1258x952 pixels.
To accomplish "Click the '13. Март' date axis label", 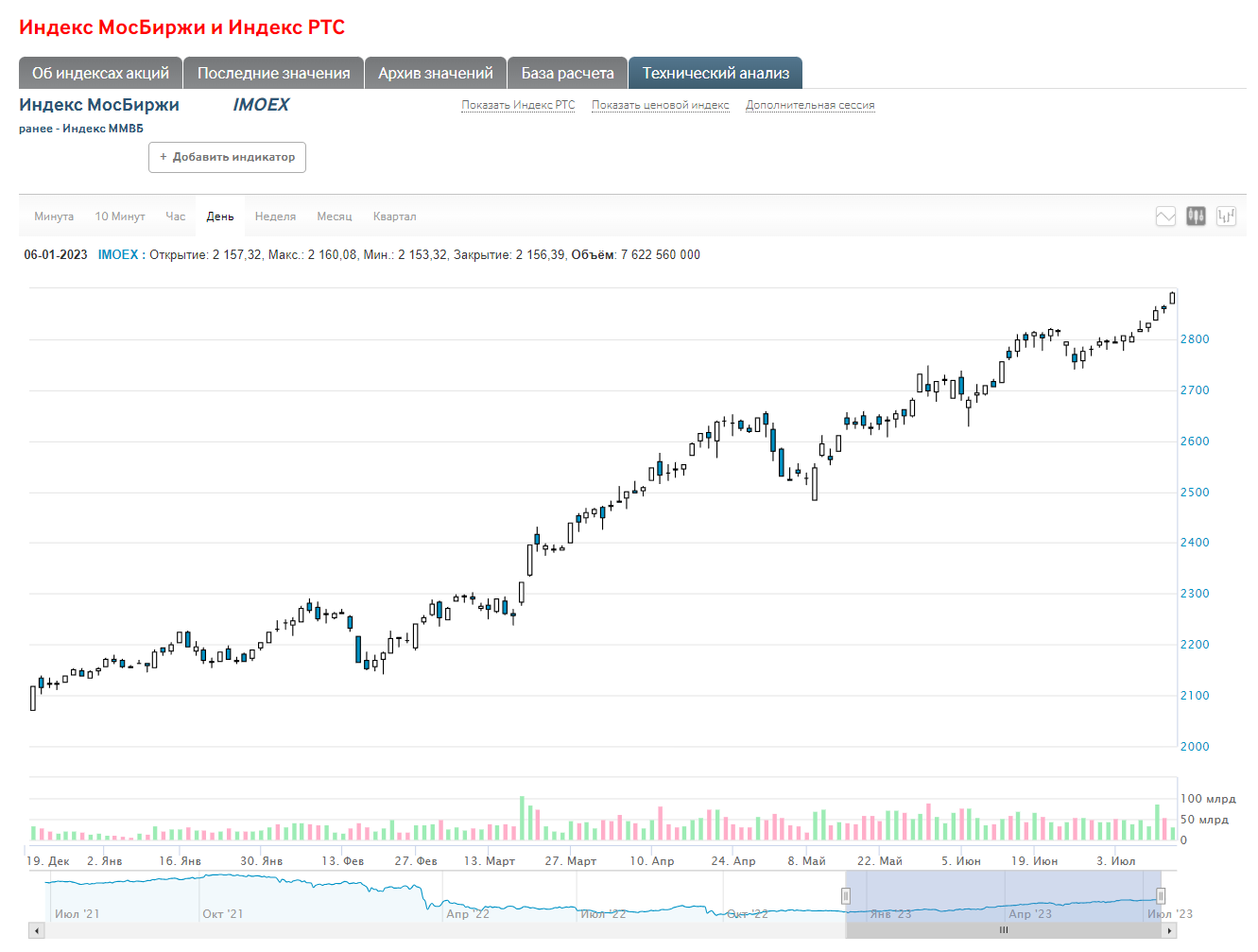I will pyautogui.click(x=490, y=861).
